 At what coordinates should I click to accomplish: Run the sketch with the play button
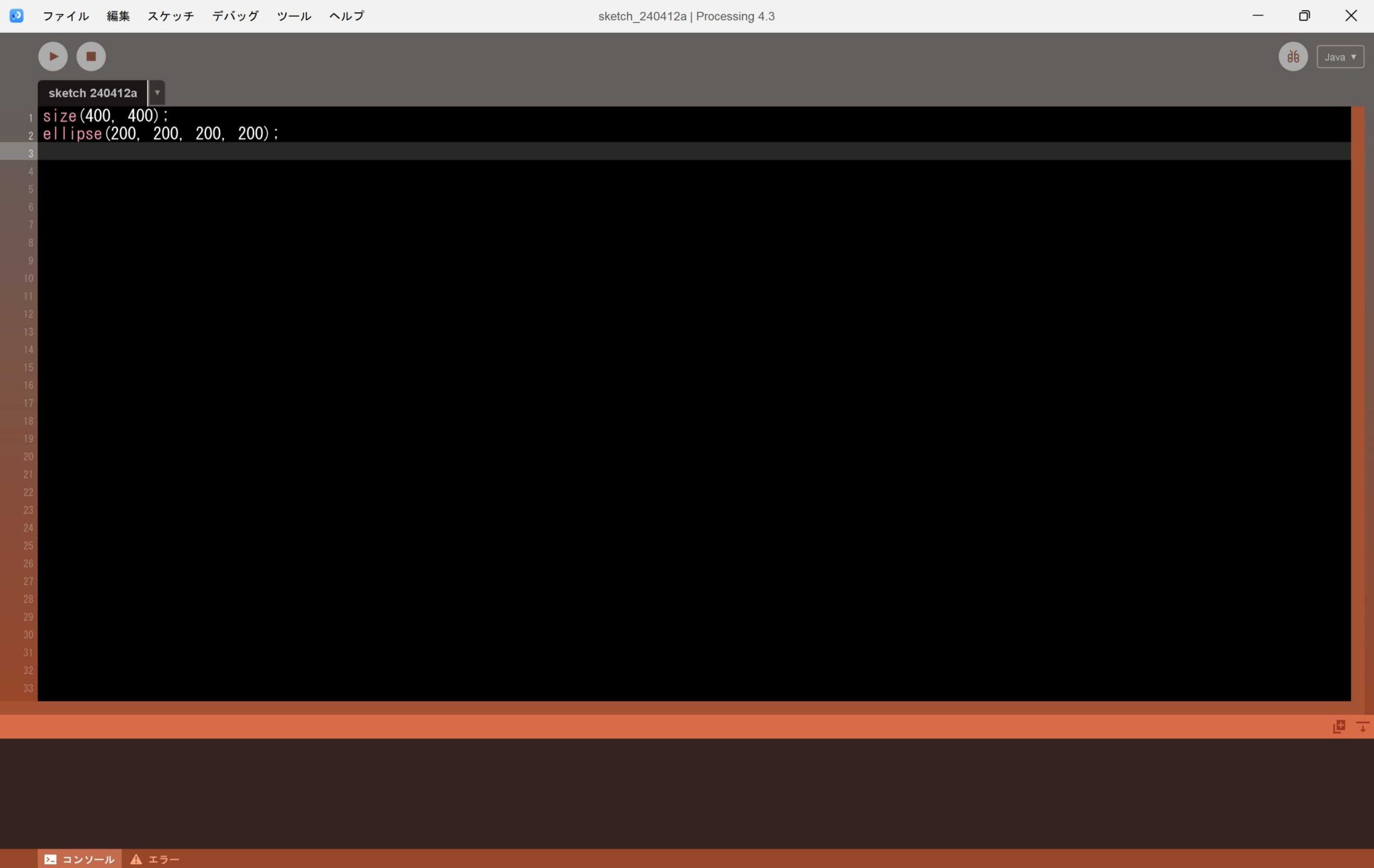tap(53, 56)
